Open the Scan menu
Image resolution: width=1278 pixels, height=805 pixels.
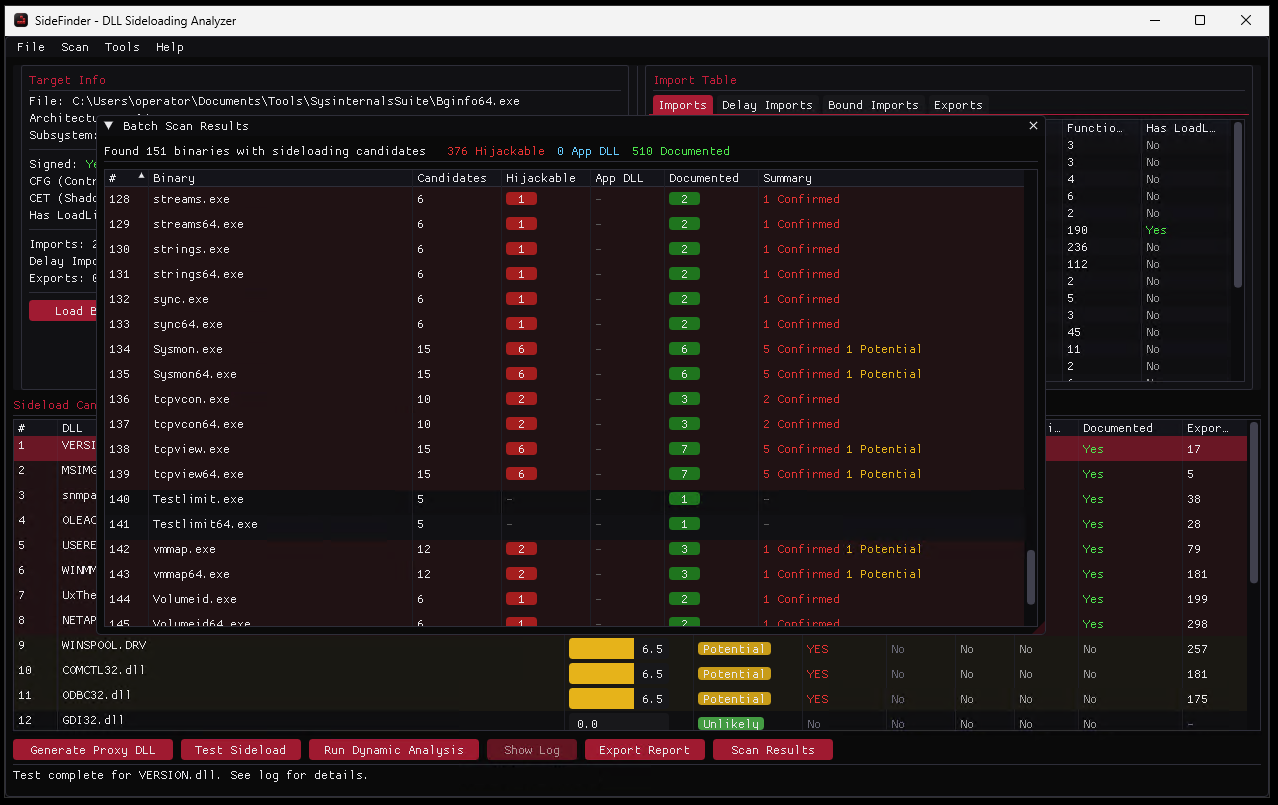point(75,47)
